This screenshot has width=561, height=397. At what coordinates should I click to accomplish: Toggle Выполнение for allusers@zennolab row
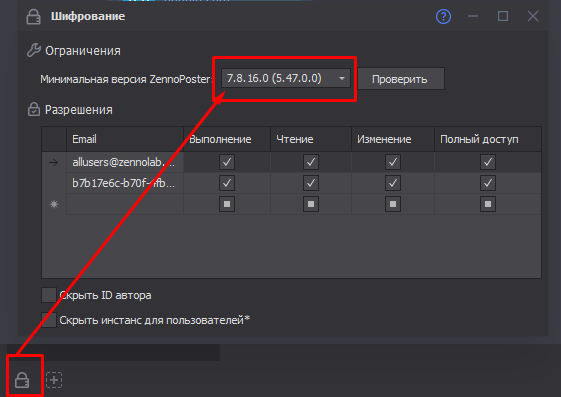227,162
